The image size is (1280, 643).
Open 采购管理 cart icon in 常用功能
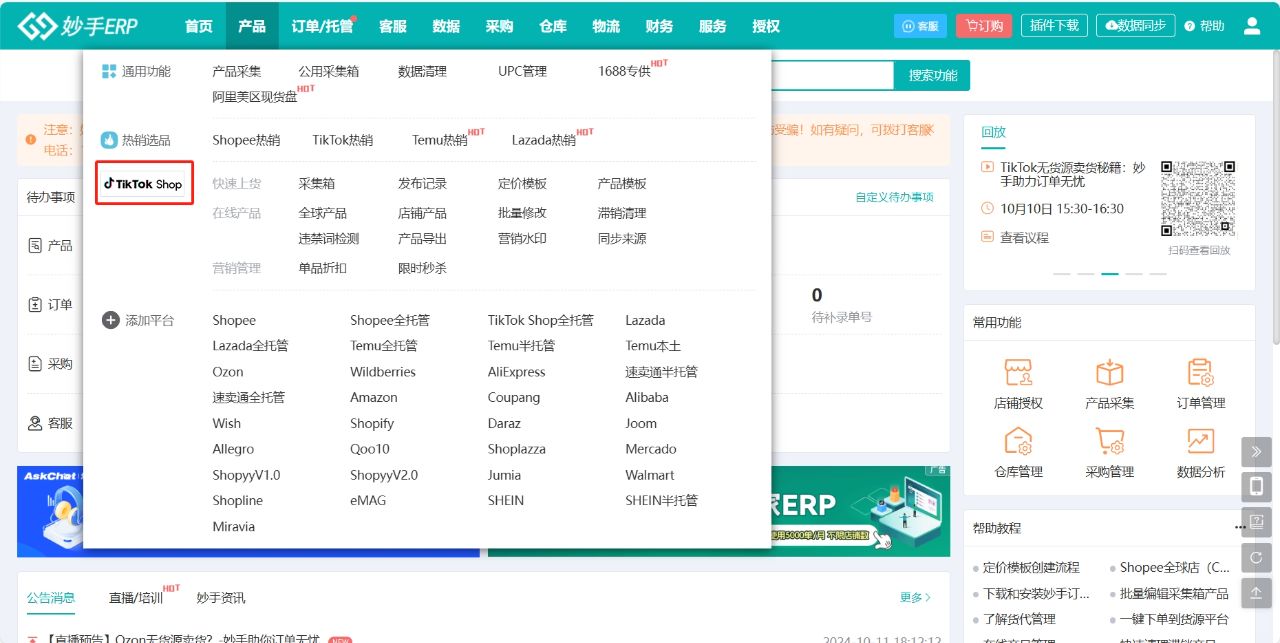(1109, 441)
